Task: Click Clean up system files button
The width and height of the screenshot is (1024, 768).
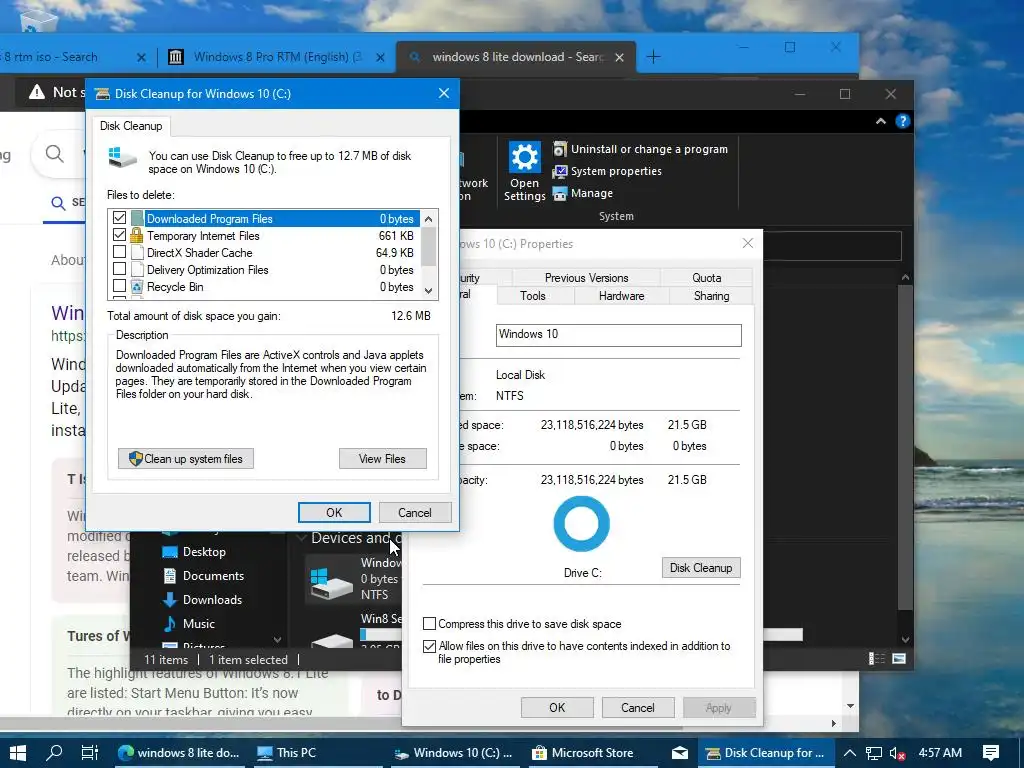Action: point(185,458)
